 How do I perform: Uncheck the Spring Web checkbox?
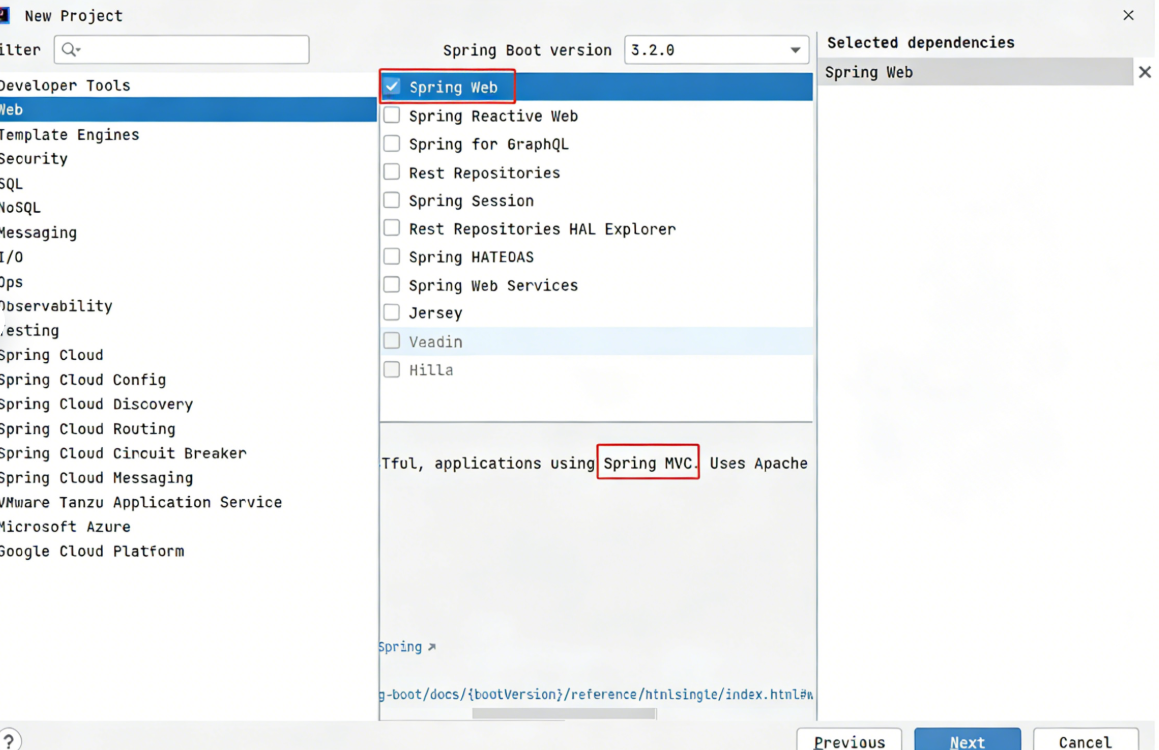click(x=392, y=86)
